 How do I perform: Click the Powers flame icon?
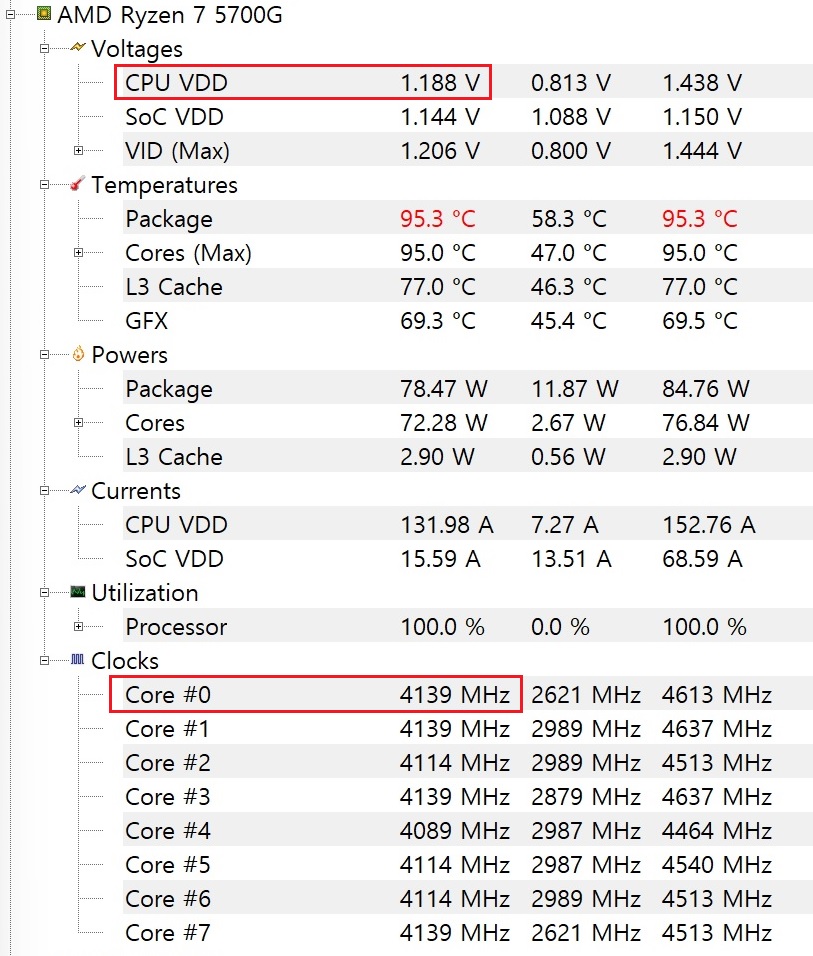pyautogui.click(x=78, y=354)
